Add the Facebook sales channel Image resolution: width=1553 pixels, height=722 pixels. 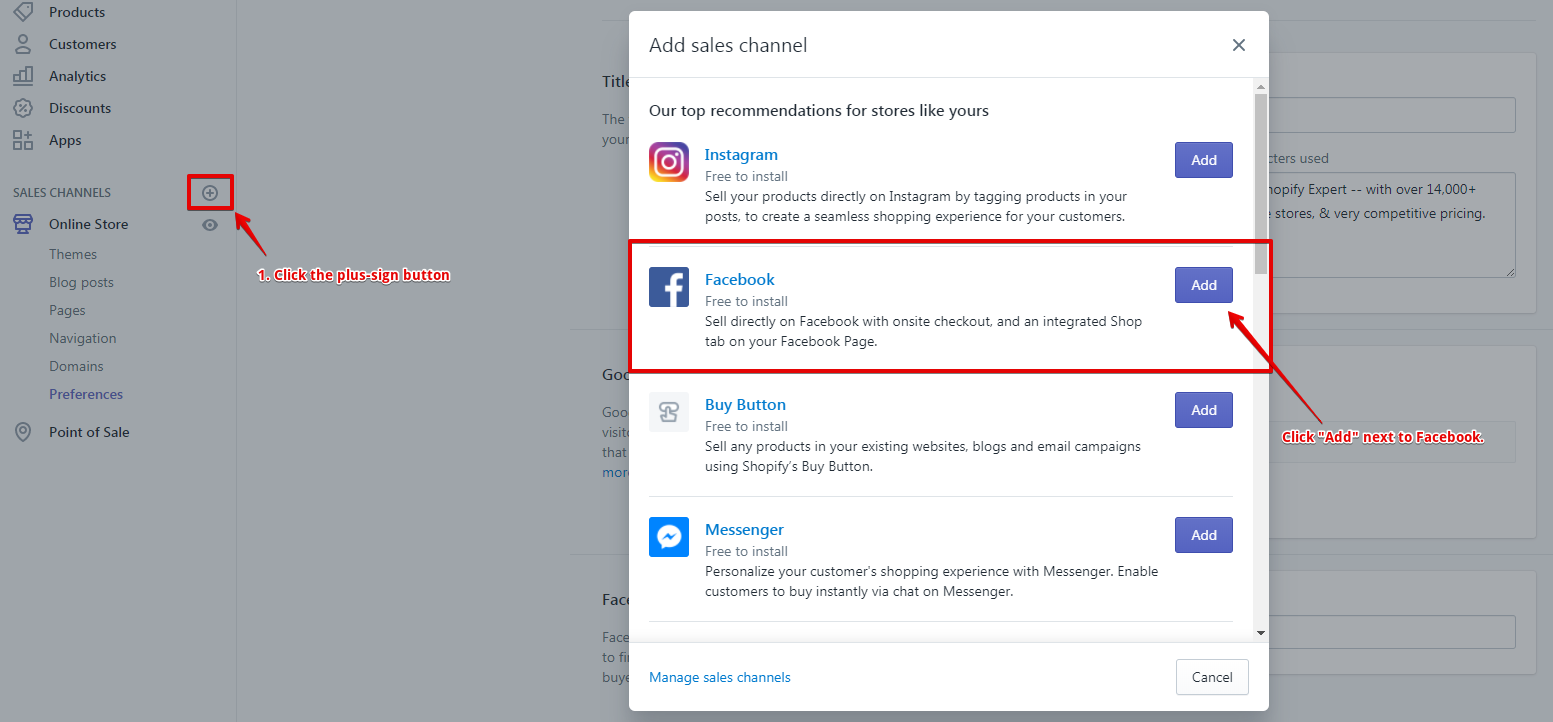1204,285
